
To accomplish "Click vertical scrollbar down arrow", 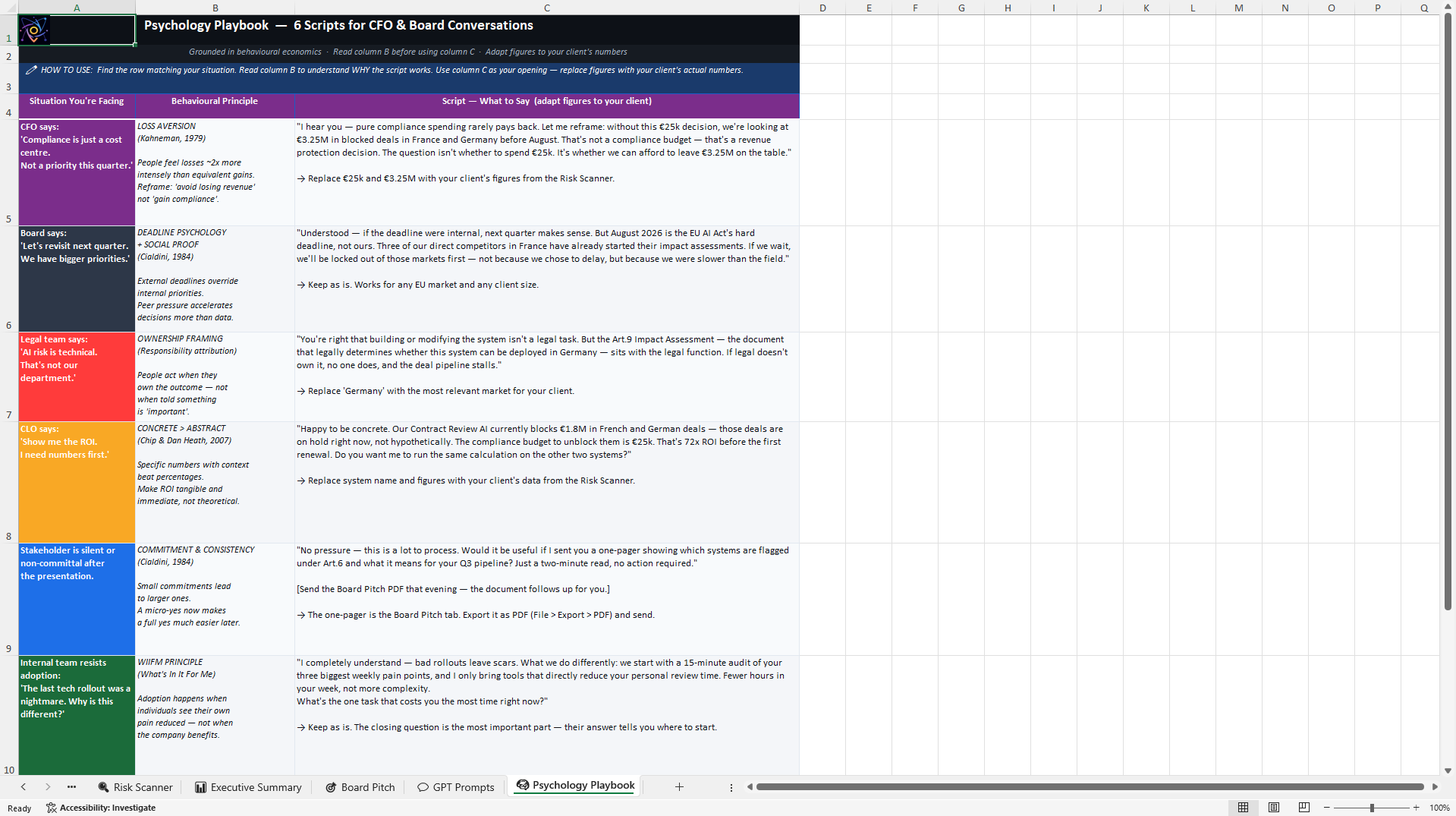I will click(1448, 770).
